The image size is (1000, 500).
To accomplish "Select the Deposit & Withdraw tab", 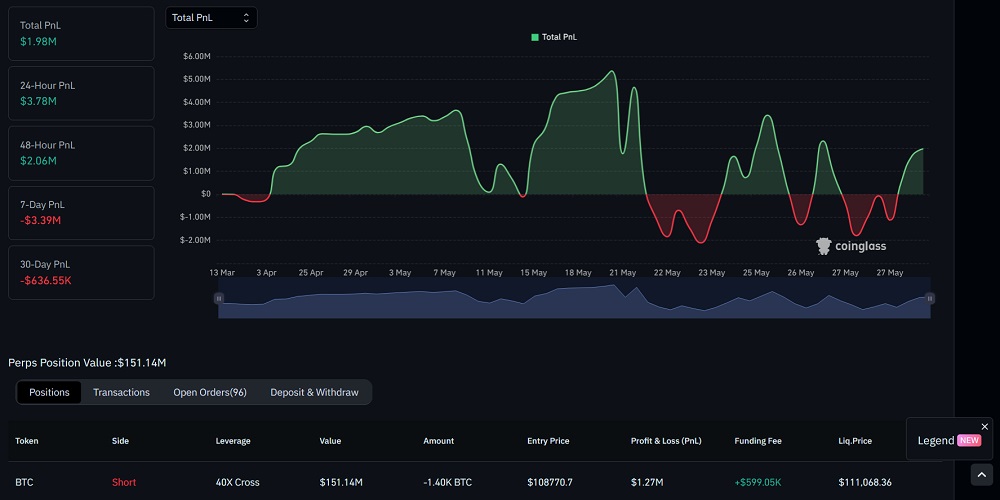I will click(x=314, y=392).
